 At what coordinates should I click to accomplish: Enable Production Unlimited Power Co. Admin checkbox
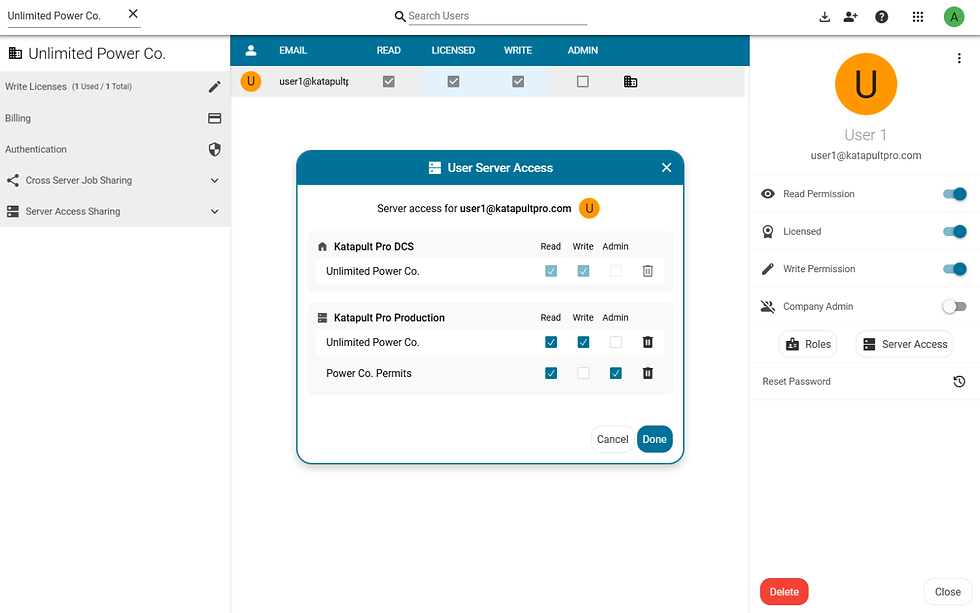[x=616, y=342]
